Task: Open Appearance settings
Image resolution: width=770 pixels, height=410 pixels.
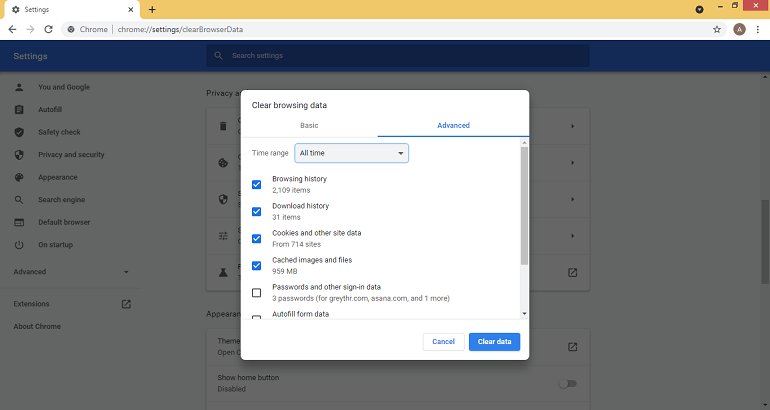Action: coord(58,177)
